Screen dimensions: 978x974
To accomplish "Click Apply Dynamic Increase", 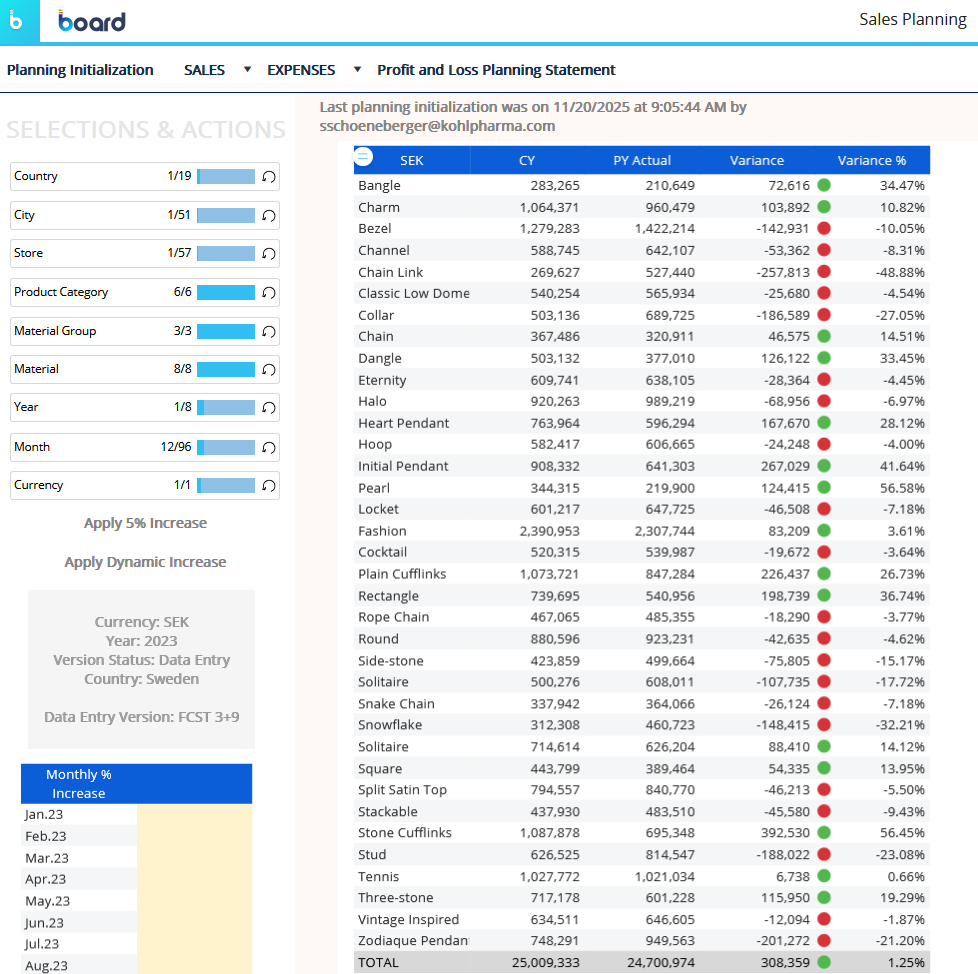I will pyautogui.click(x=145, y=562).
